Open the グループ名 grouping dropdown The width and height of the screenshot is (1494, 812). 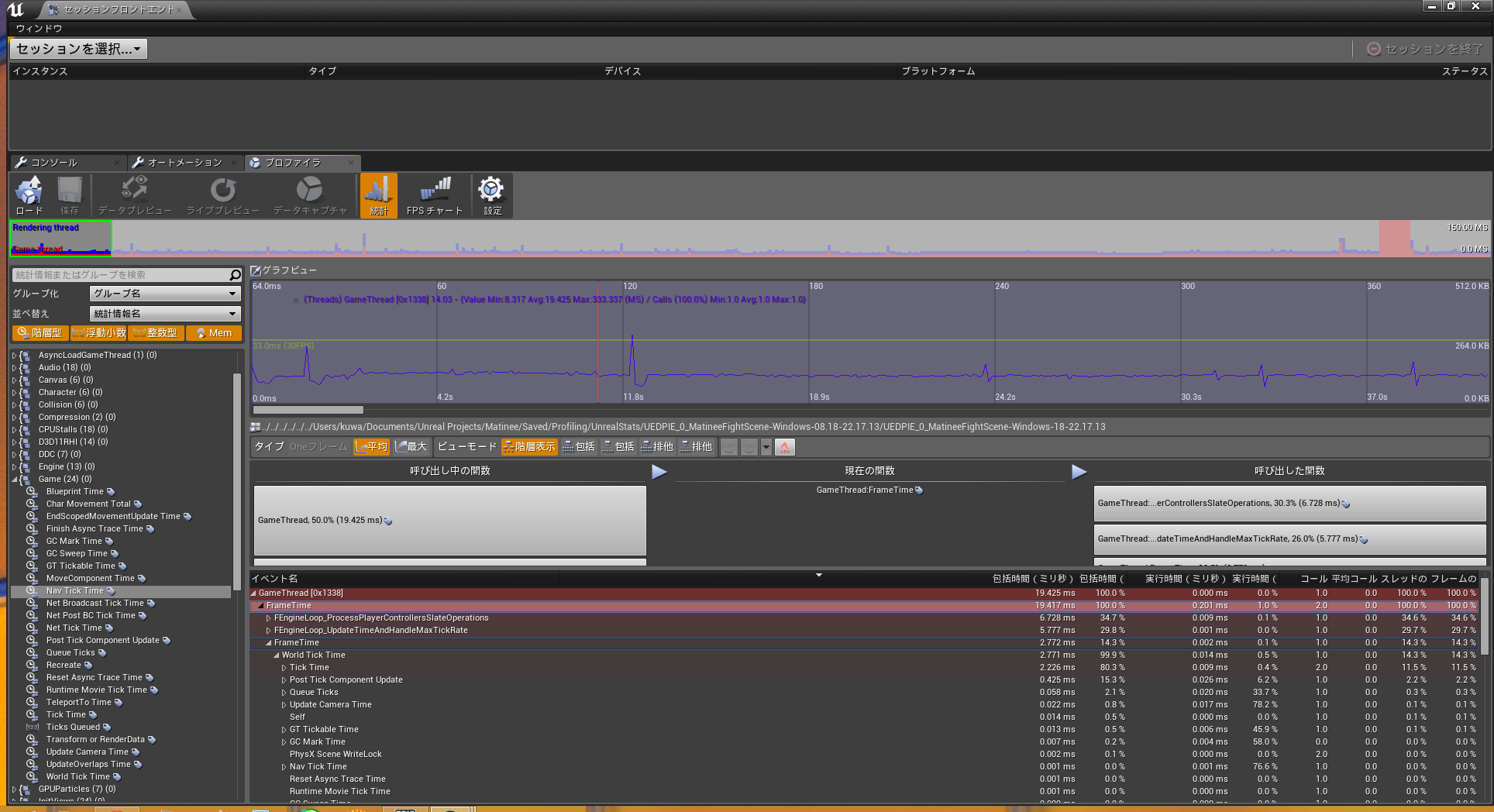[164, 294]
